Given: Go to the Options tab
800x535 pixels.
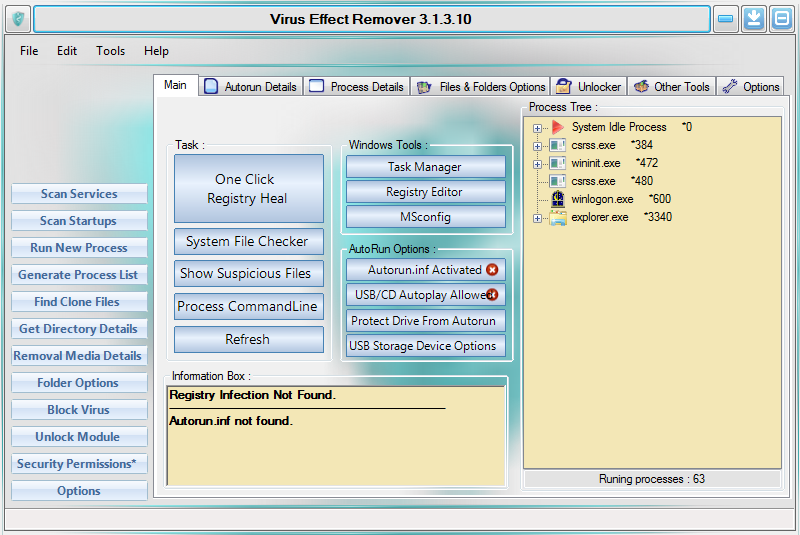Looking at the screenshot, I should coord(751,87).
